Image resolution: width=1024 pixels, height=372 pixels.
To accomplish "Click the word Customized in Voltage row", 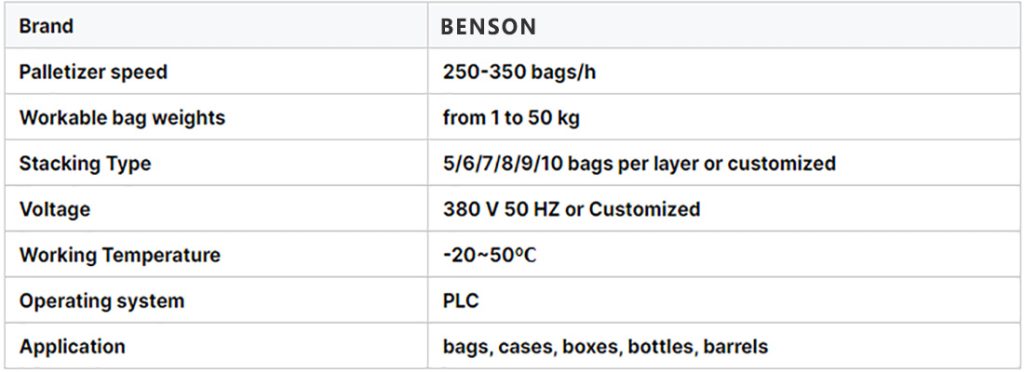I will 645,209.
